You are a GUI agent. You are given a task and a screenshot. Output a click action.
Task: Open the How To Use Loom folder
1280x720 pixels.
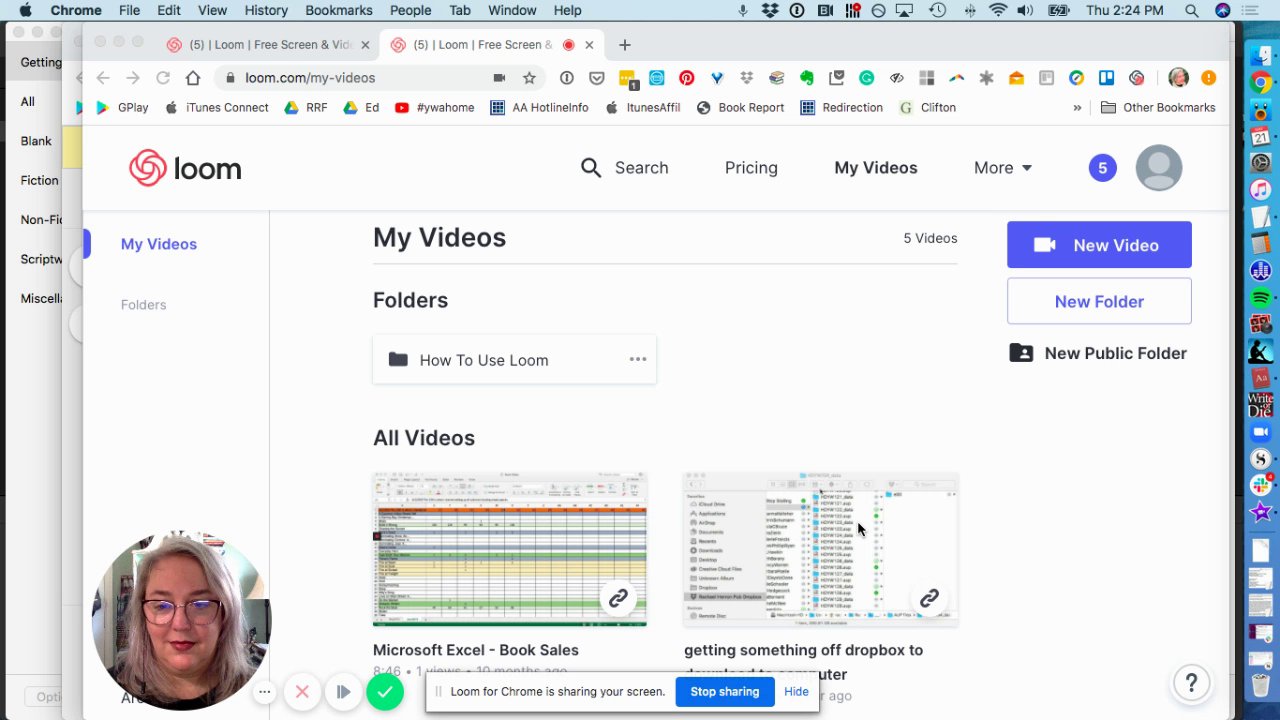point(514,360)
